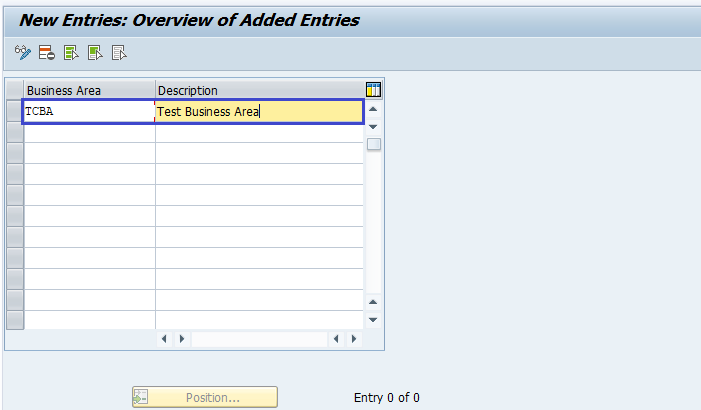Screen dimensions: 701x410
Task: Click the vertical scrollbar thumb of table
Action: pyautogui.click(x=374, y=144)
